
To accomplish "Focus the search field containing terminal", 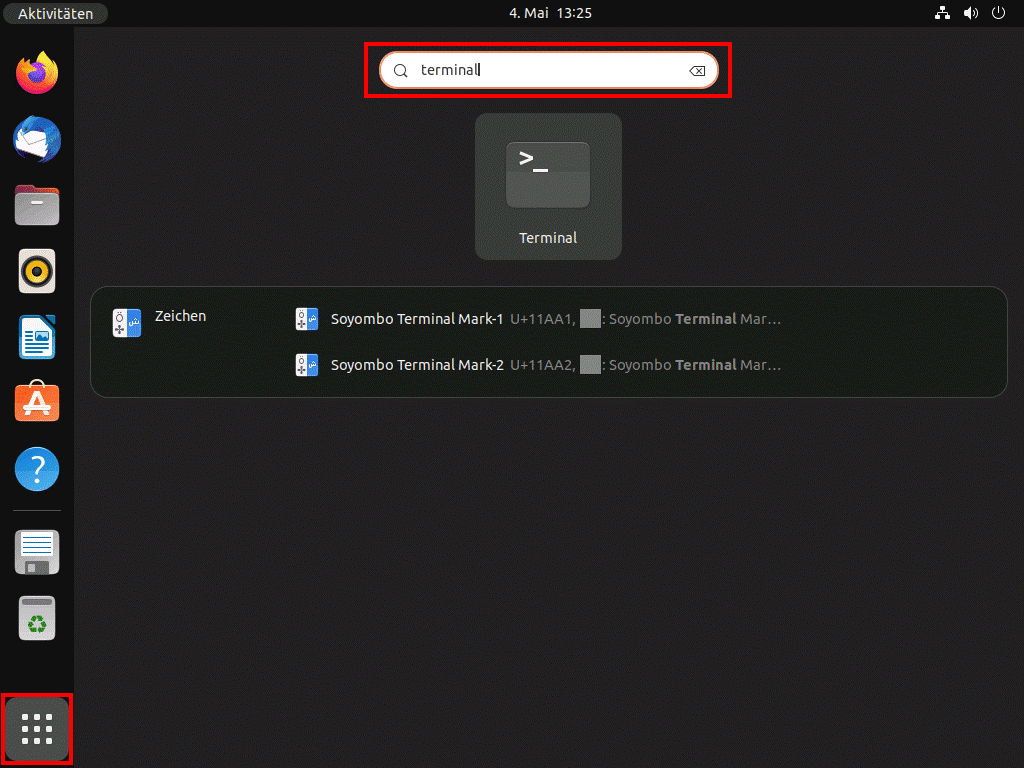I will [x=549, y=71].
